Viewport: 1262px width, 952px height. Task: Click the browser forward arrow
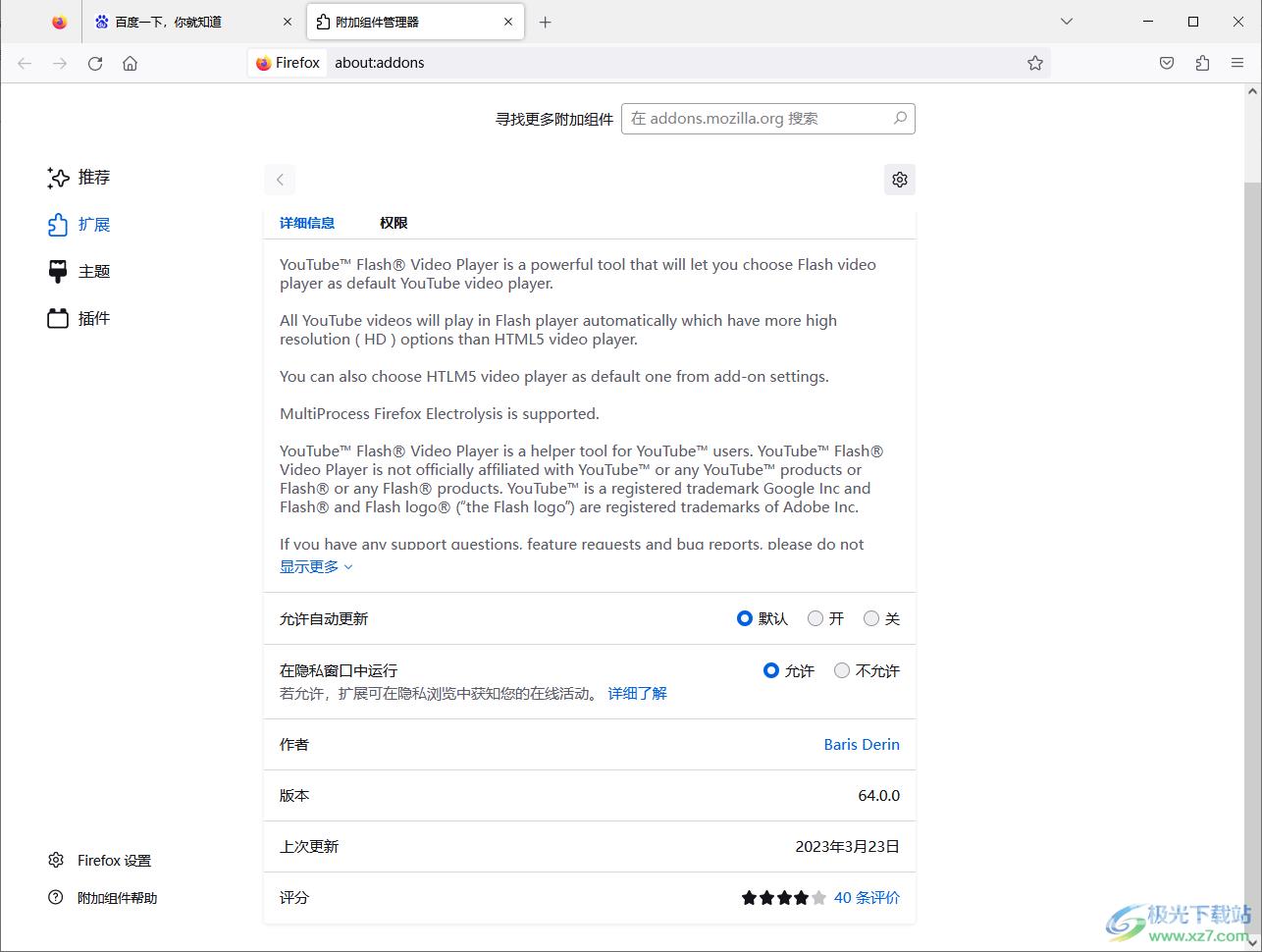point(60,63)
